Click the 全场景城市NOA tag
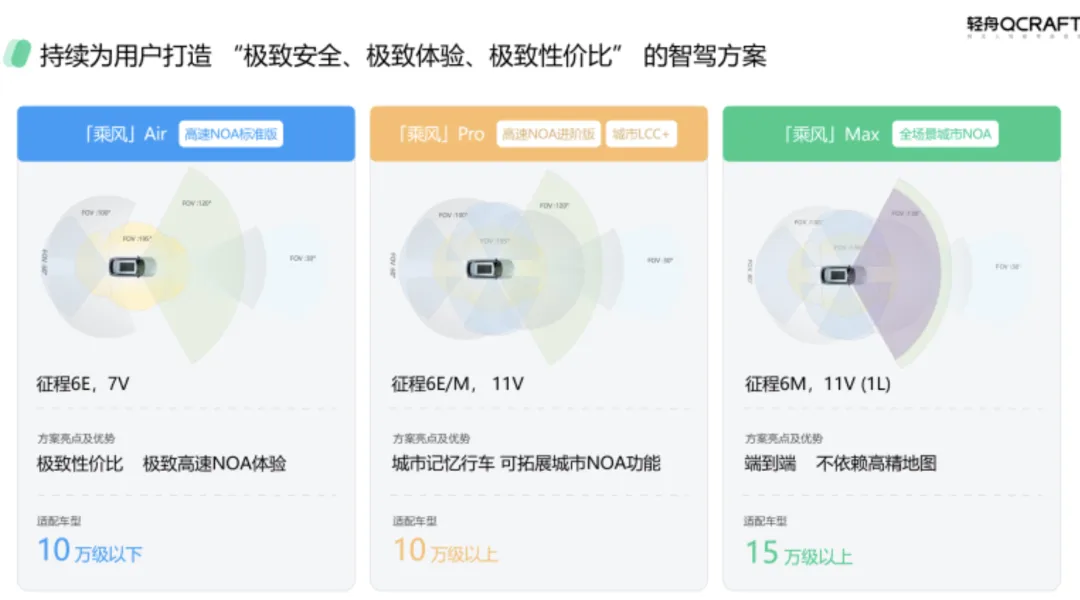Screen dimensions: 1080x600 pyautogui.click(x=945, y=134)
